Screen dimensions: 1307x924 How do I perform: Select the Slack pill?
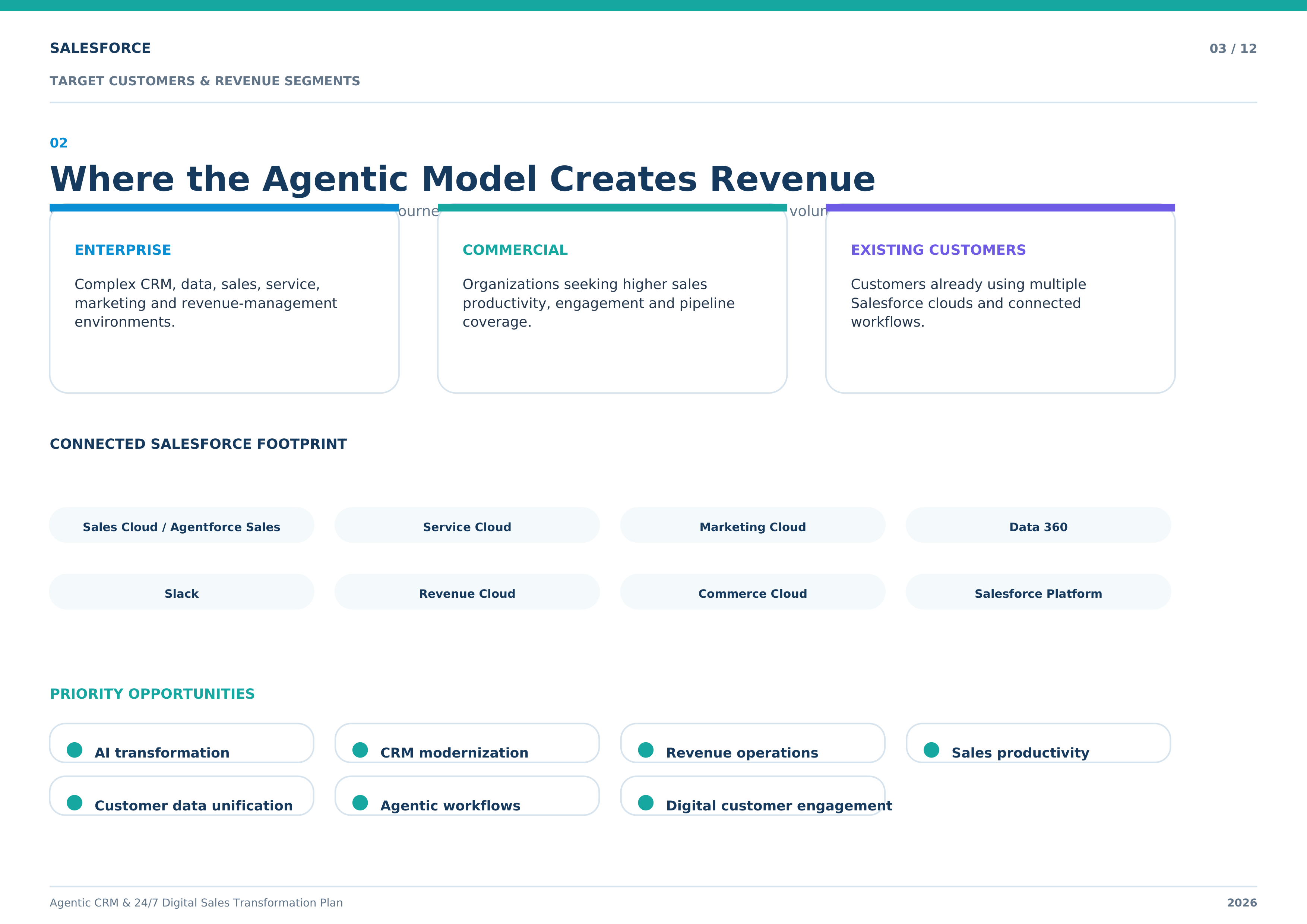tap(181, 592)
